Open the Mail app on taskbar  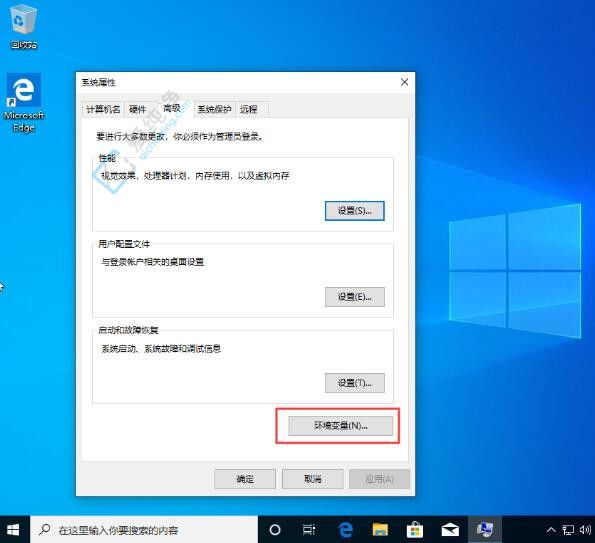(450, 530)
